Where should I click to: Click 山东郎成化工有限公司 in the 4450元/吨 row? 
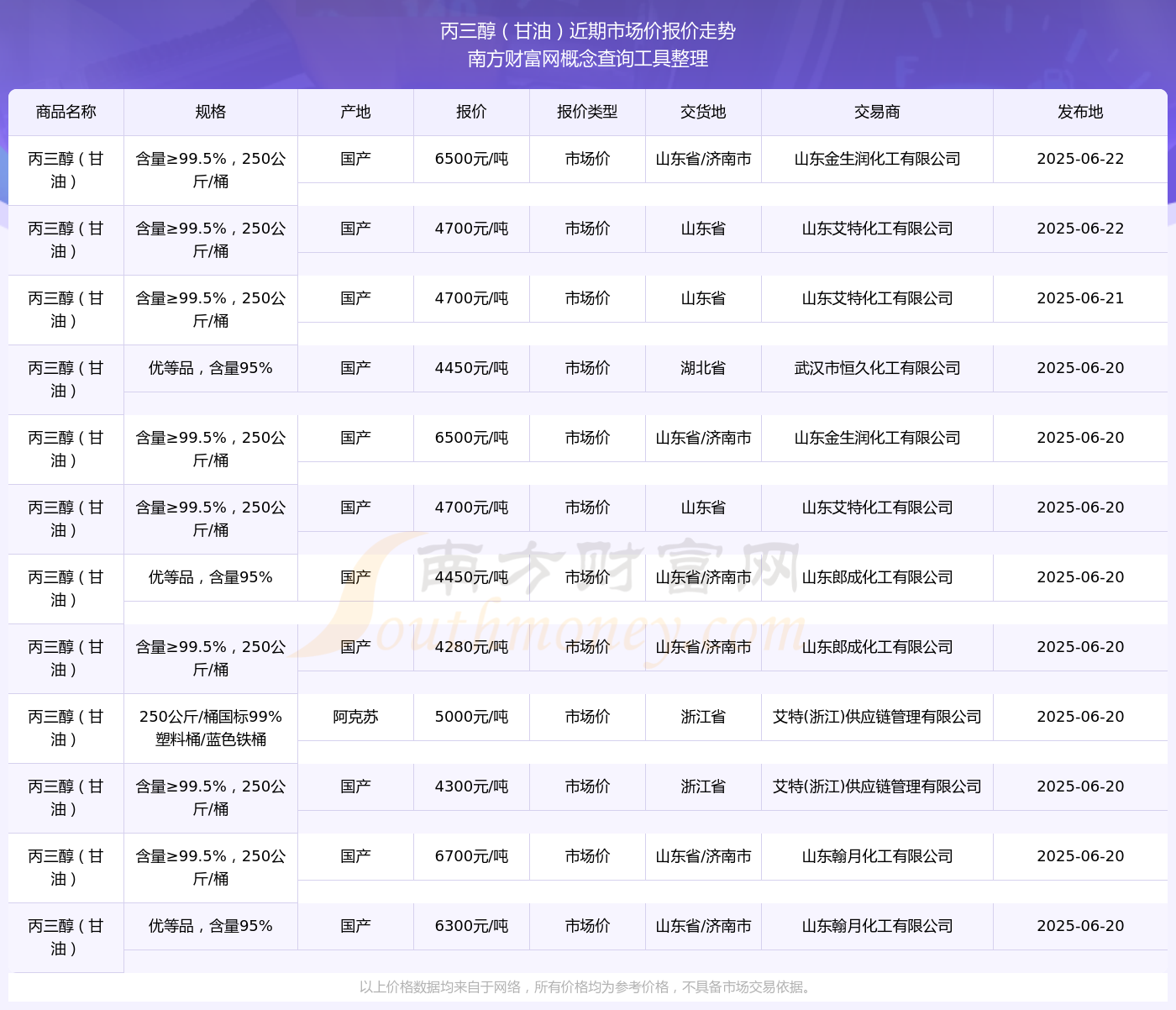(x=877, y=577)
